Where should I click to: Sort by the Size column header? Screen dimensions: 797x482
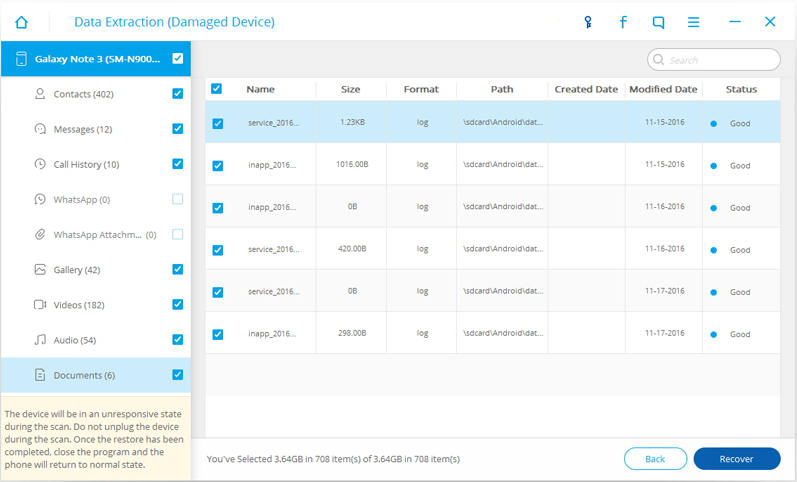350,89
